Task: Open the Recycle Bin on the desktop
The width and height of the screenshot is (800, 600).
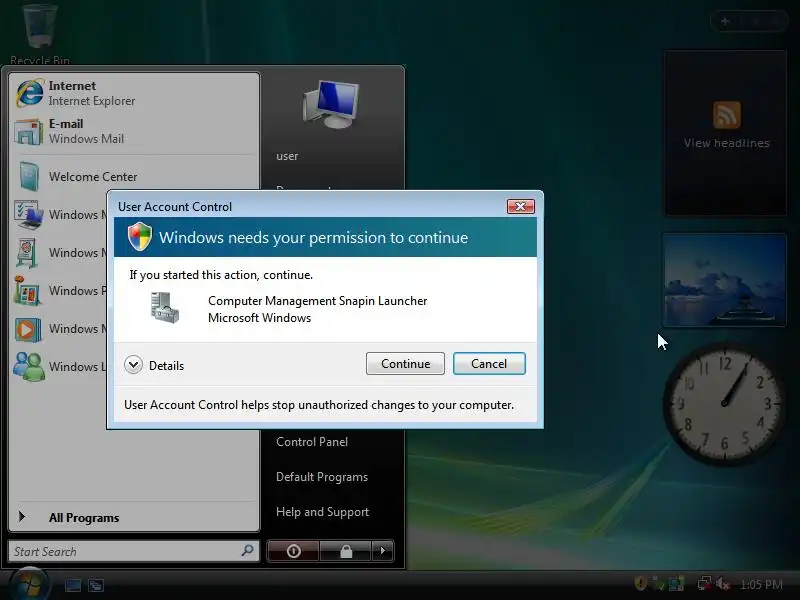Action: (x=39, y=33)
